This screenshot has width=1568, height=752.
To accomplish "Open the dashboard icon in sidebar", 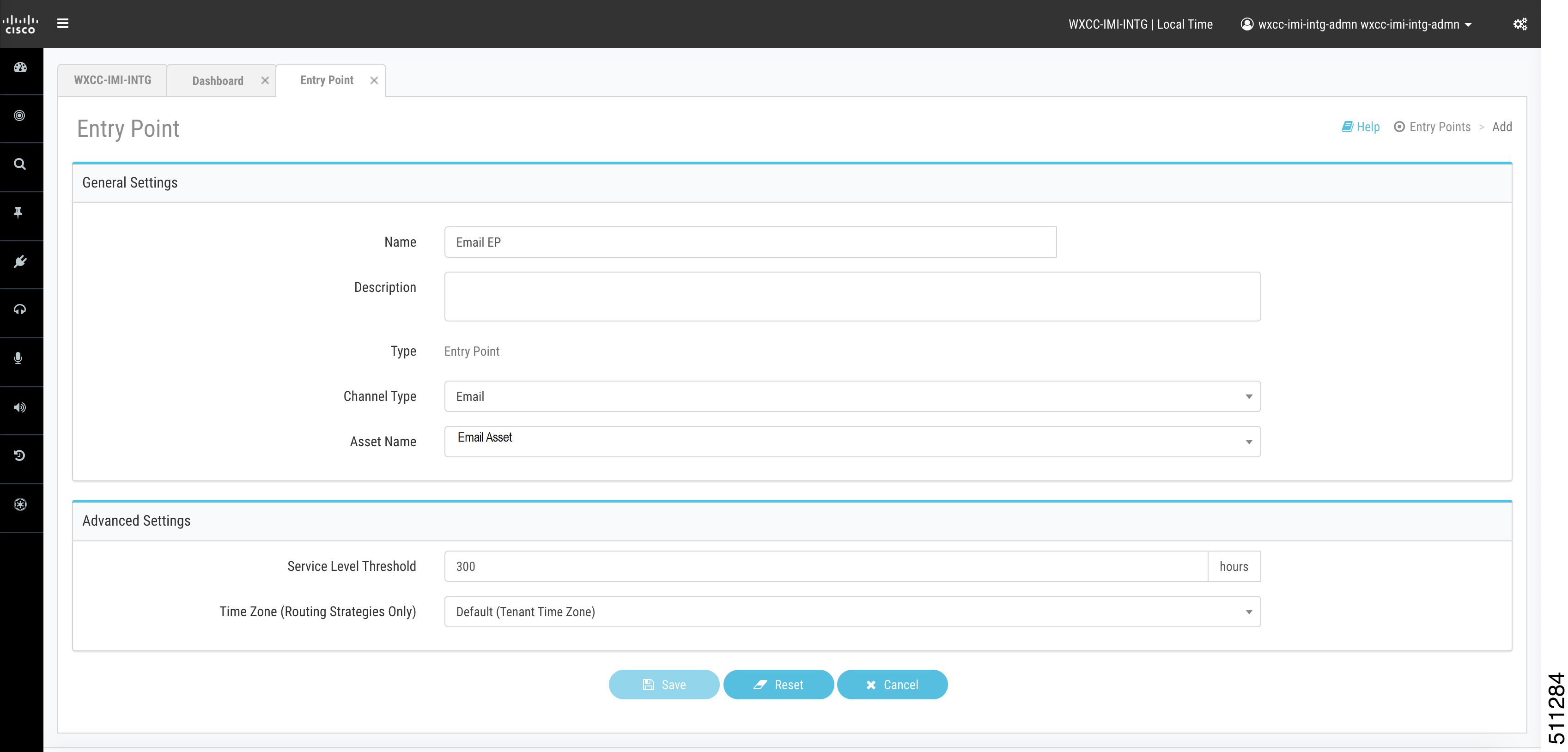I will coord(21,67).
